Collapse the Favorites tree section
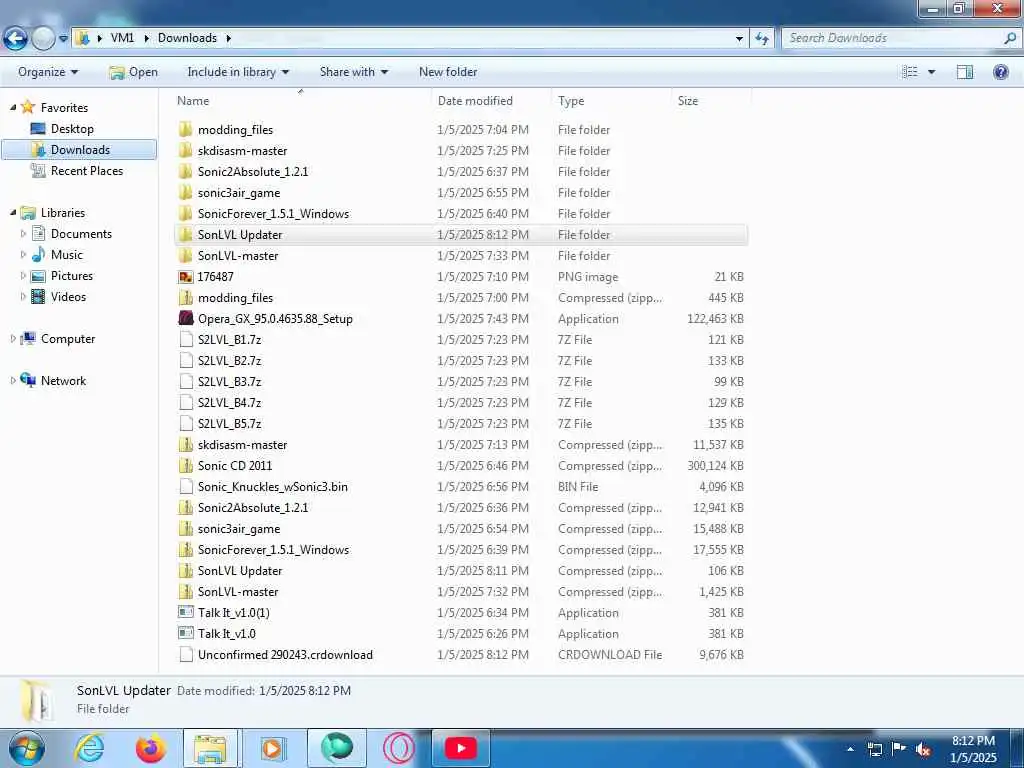Screen dimensions: 1024x768 12,107
